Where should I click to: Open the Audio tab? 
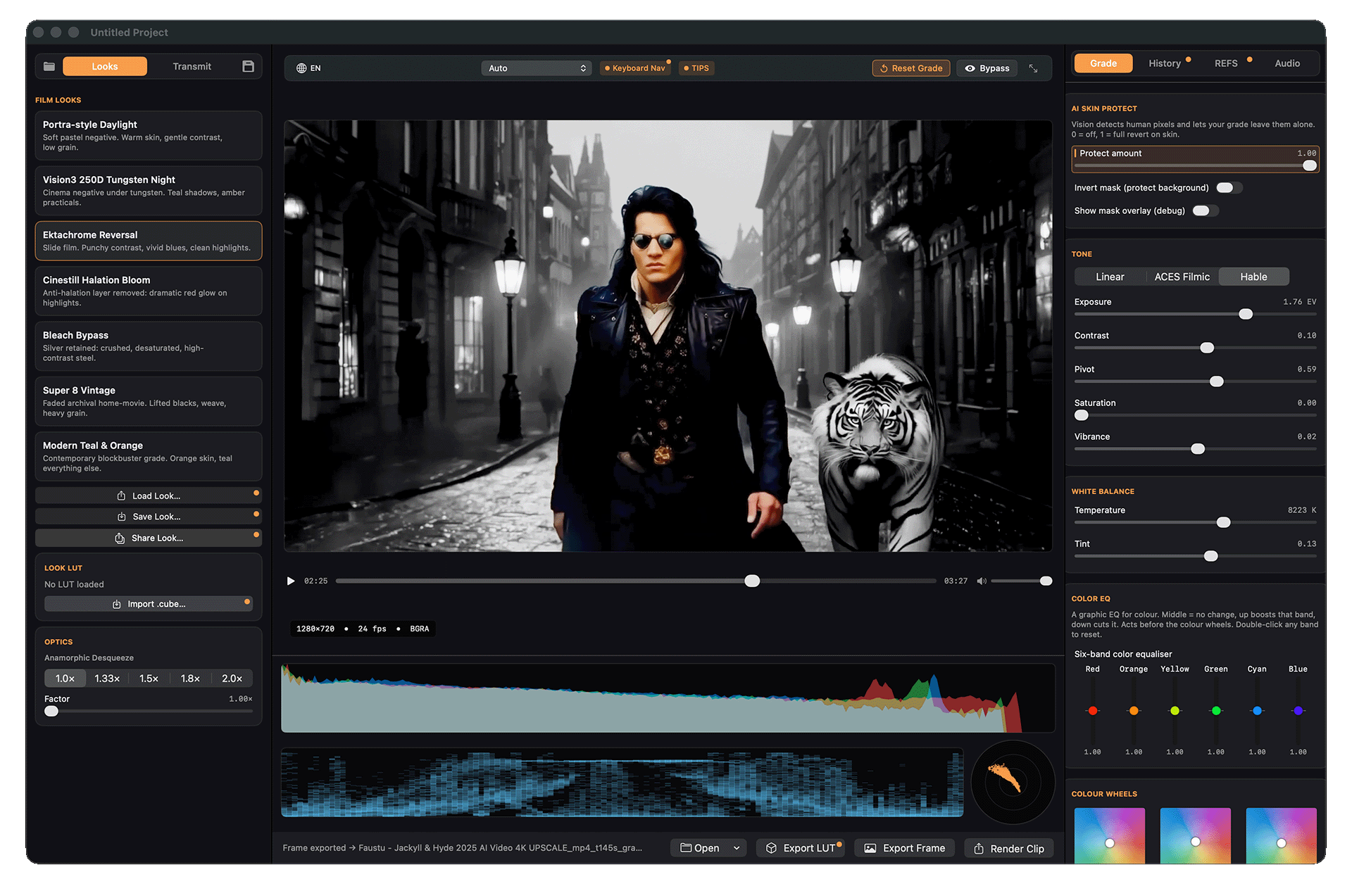(x=1287, y=63)
